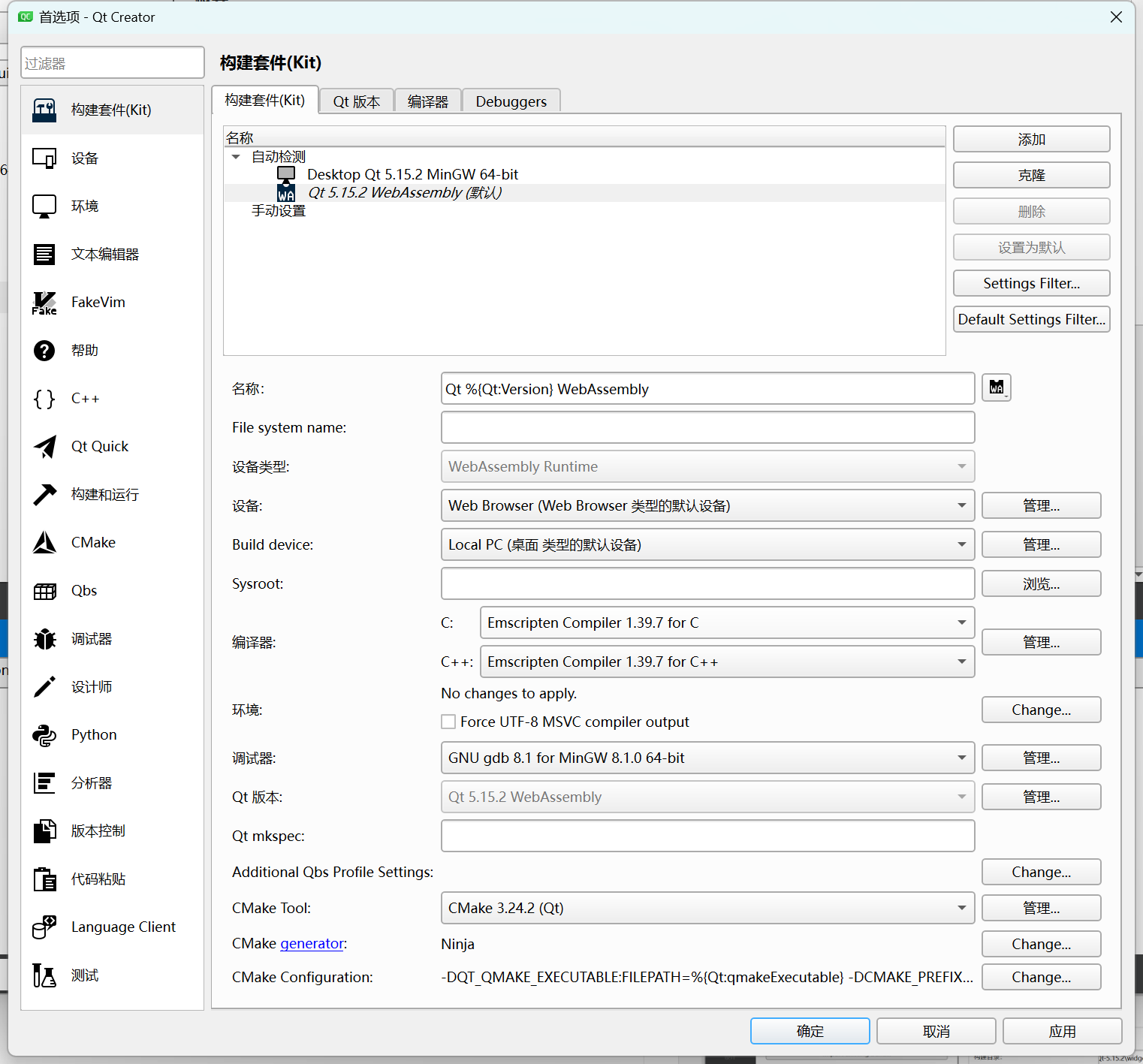This screenshot has width=1143, height=1064.
Task: Follow the CMake generator link
Action: [x=312, y=944]
